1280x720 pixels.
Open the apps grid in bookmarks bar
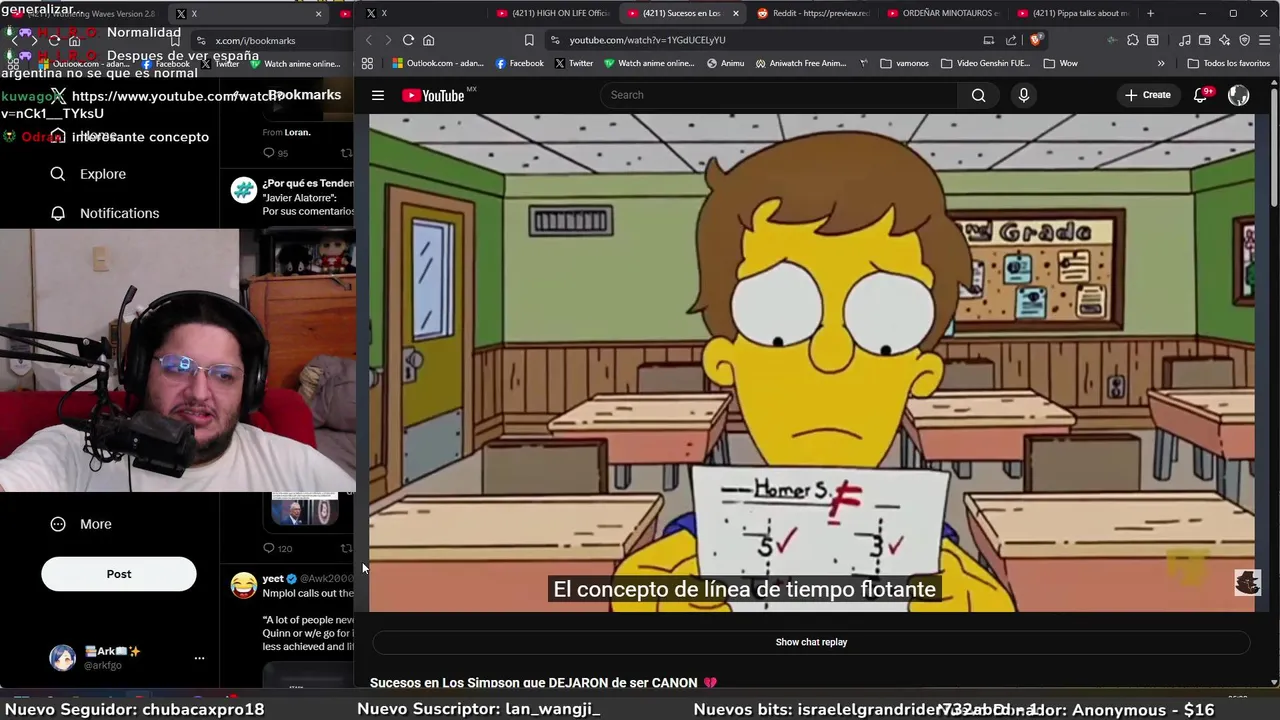point(367,63)
